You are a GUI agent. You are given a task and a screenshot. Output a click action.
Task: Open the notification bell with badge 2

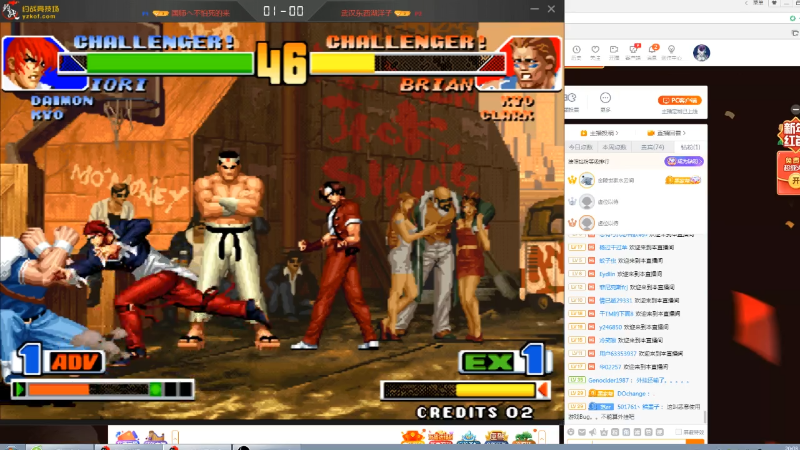point(653,49)
